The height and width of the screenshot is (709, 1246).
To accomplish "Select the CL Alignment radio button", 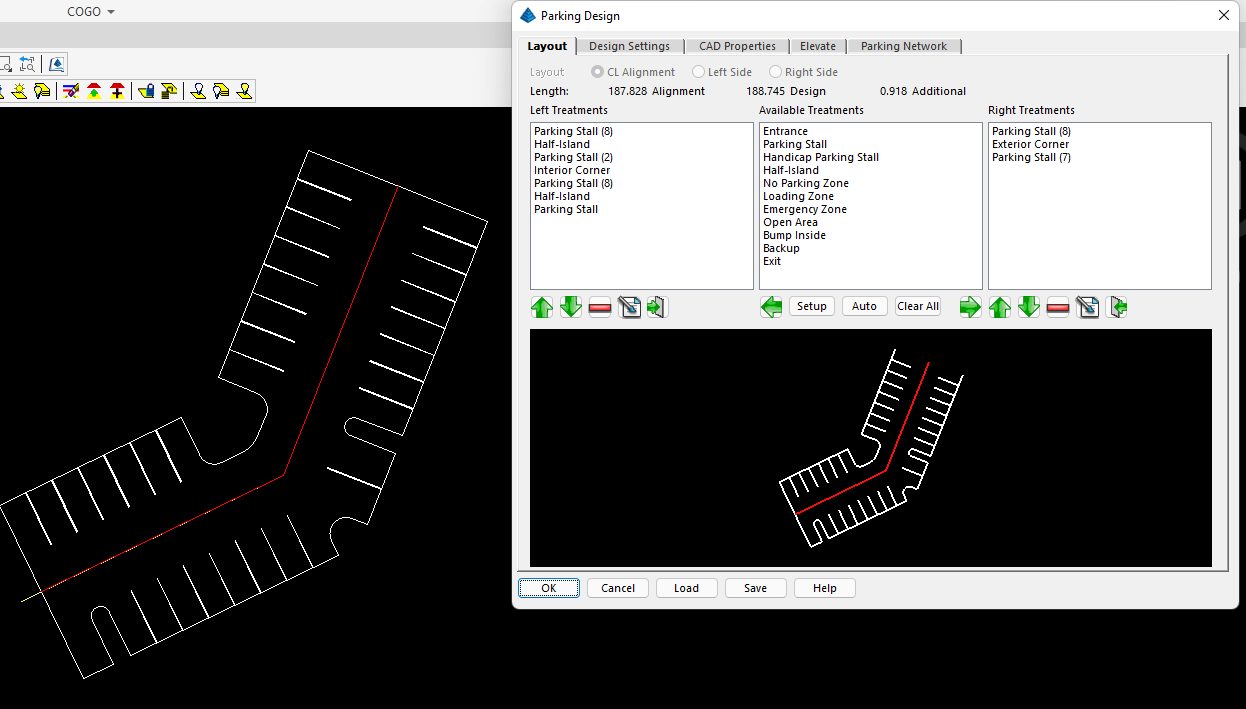I will [598, 72].
